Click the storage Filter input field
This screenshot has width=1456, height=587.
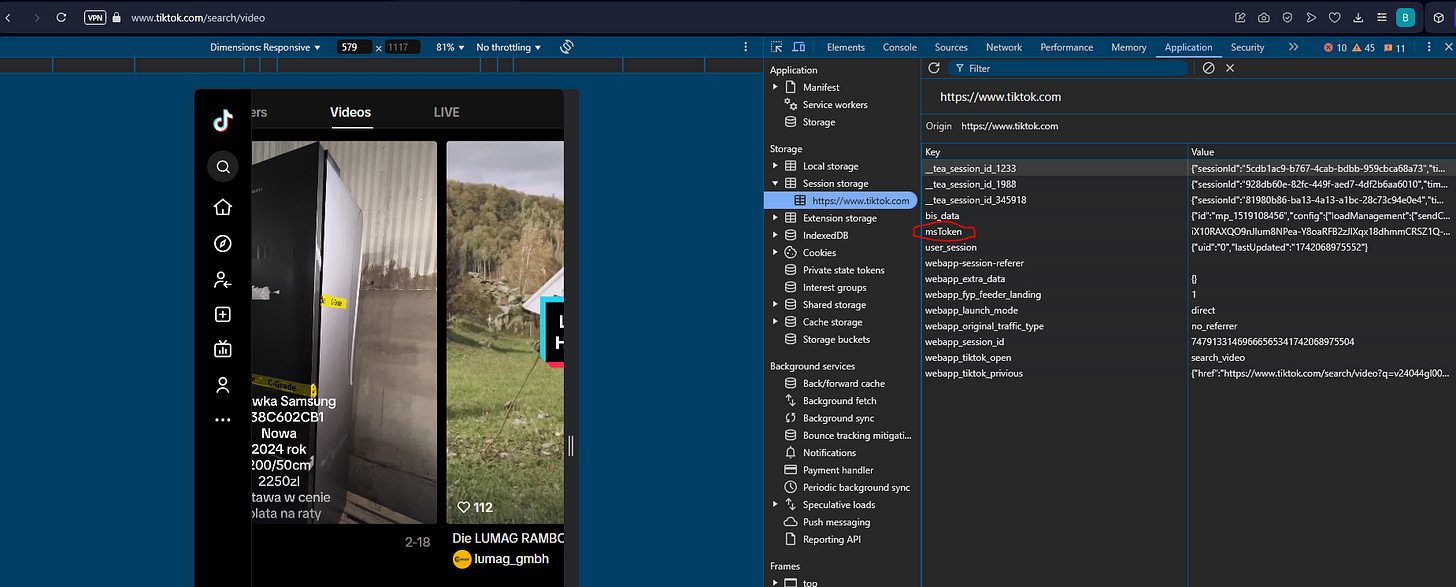coord(1070,68)
